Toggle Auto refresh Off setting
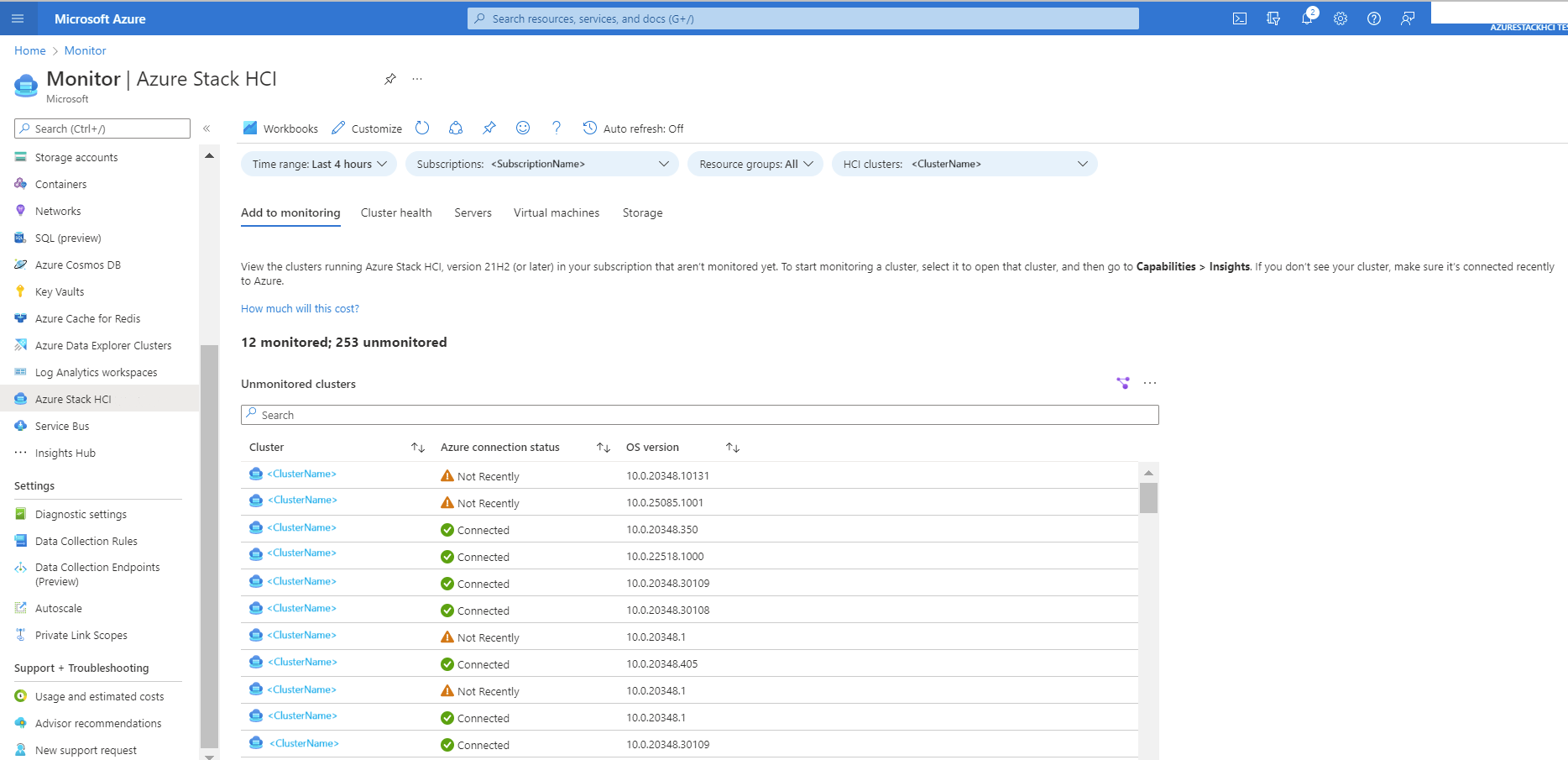Viewport: 1568px width, 760px height. click(x=634, y=128)
